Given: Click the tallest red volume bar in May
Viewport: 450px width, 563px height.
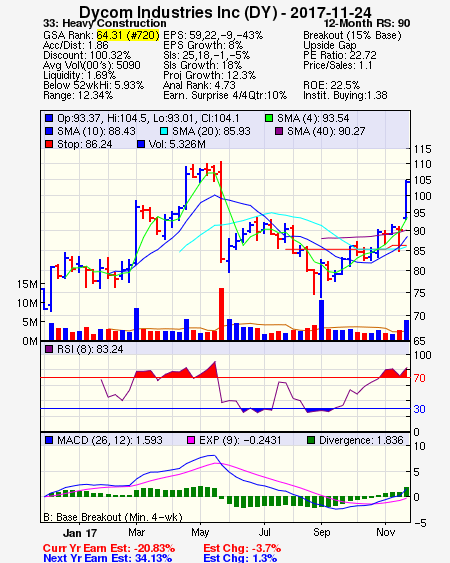Looking at the screenshot, I should [222, 314].
